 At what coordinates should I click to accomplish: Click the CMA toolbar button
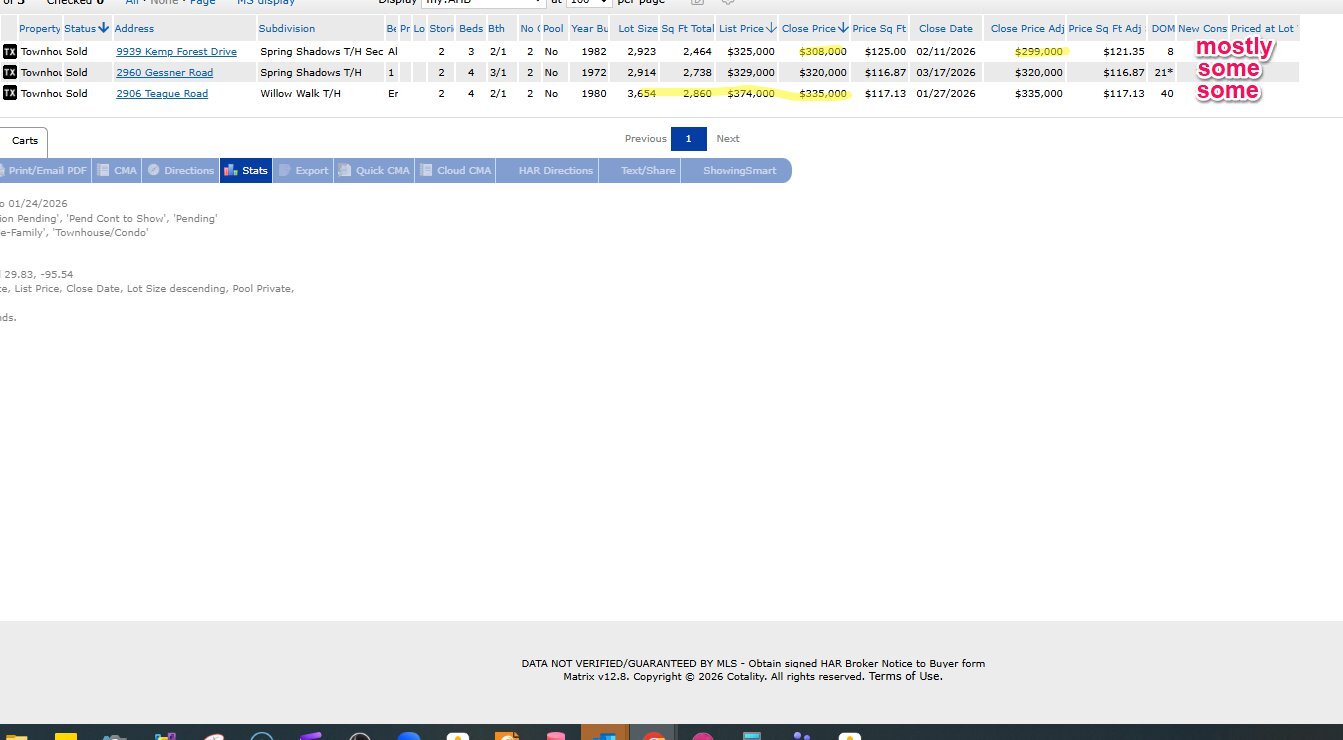[x=117, y=171]
